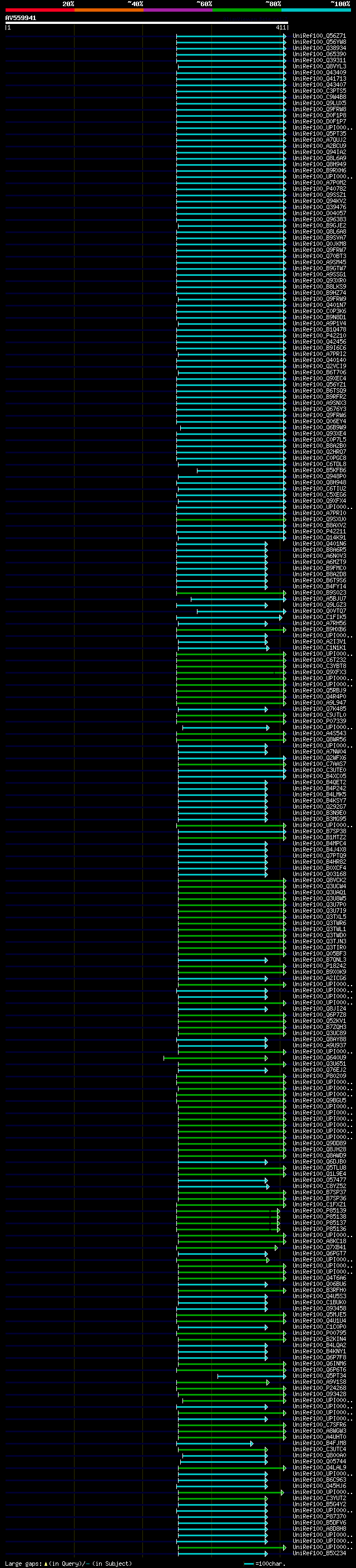This screenshot has height=1568, width=356.
Task: Select label UniRef100_B1Q478
Action: (319, 329)
